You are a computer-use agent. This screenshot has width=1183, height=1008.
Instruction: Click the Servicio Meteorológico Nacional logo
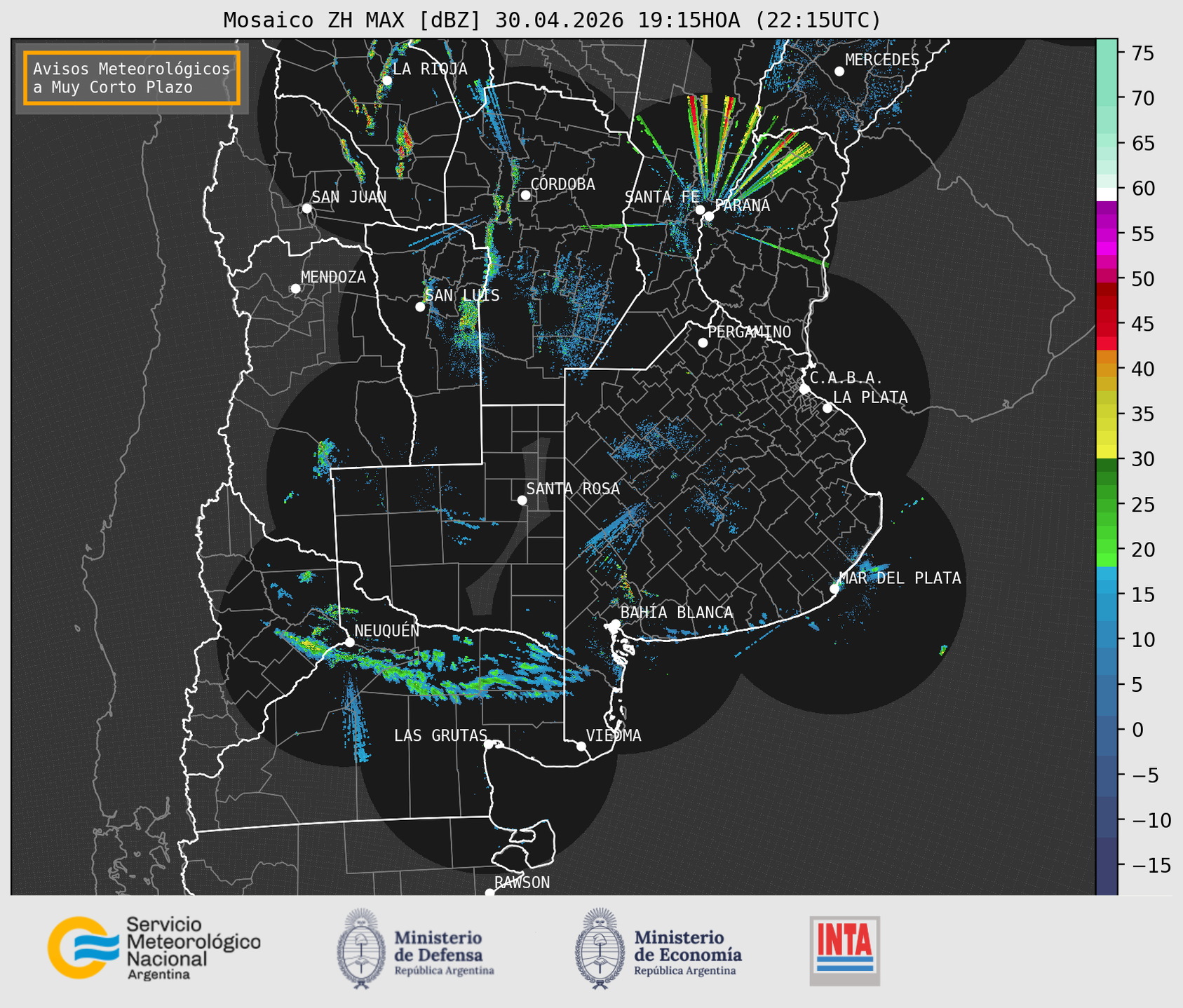[154, 948]
